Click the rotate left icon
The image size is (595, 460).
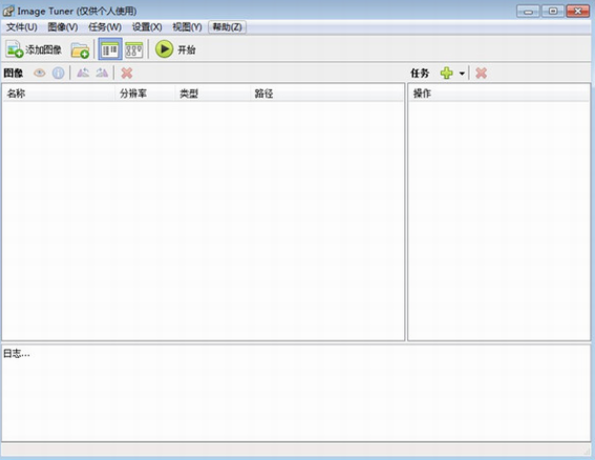[83, 72]
